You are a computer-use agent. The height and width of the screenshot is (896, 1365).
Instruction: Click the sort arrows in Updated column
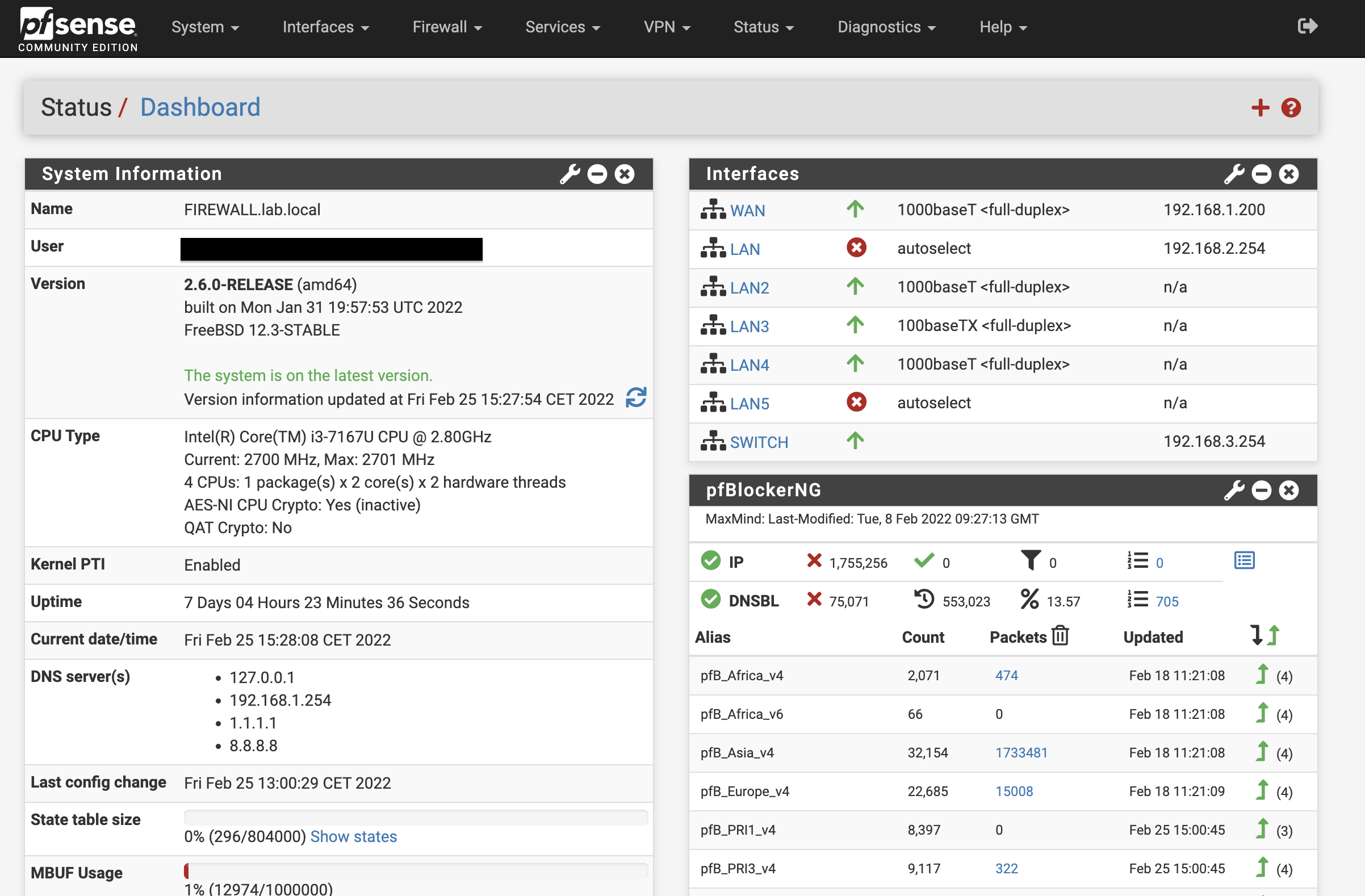pyautogui.click(x=1265, y=635)
